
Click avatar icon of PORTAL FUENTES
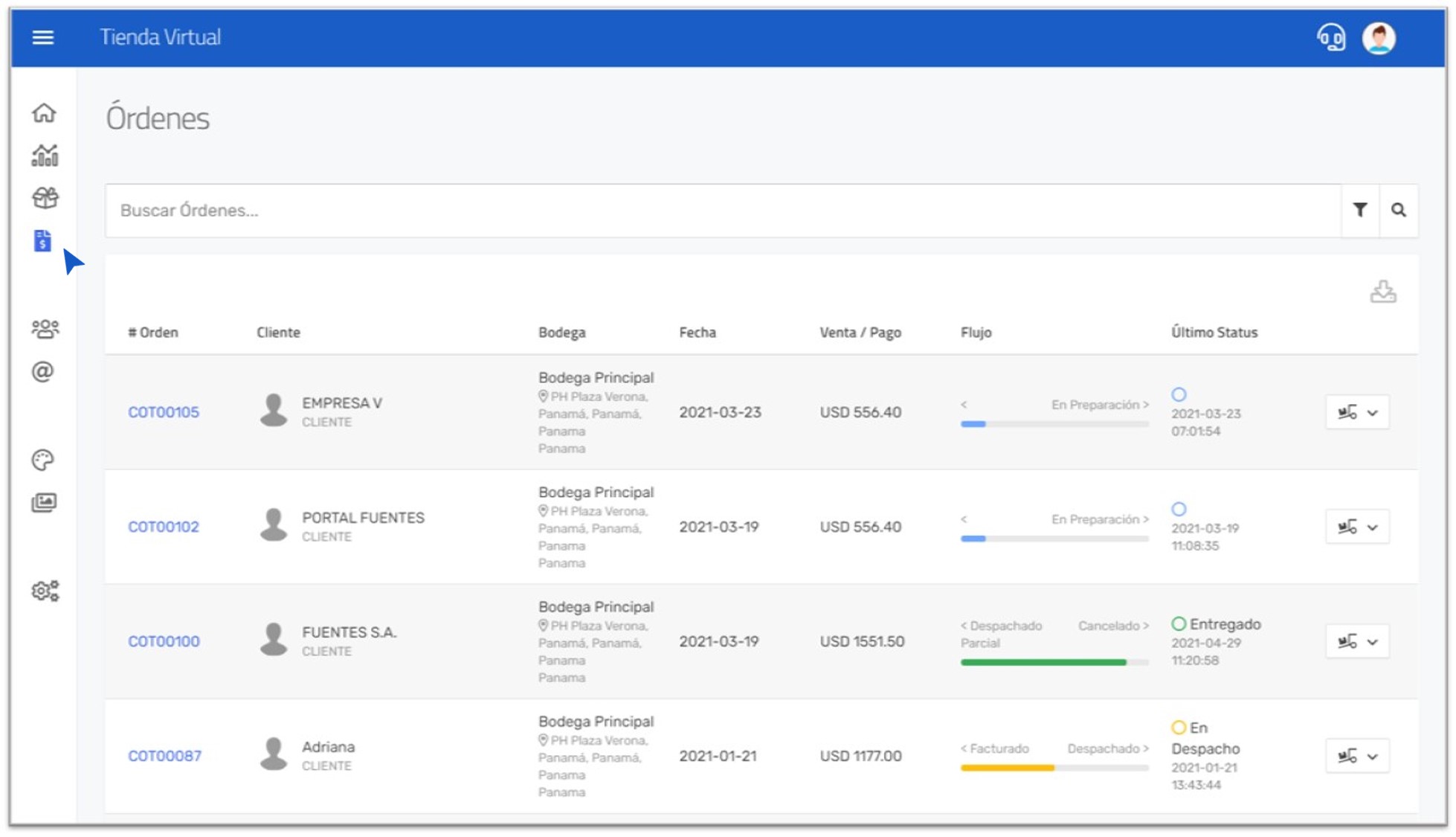tap(274, 525)
